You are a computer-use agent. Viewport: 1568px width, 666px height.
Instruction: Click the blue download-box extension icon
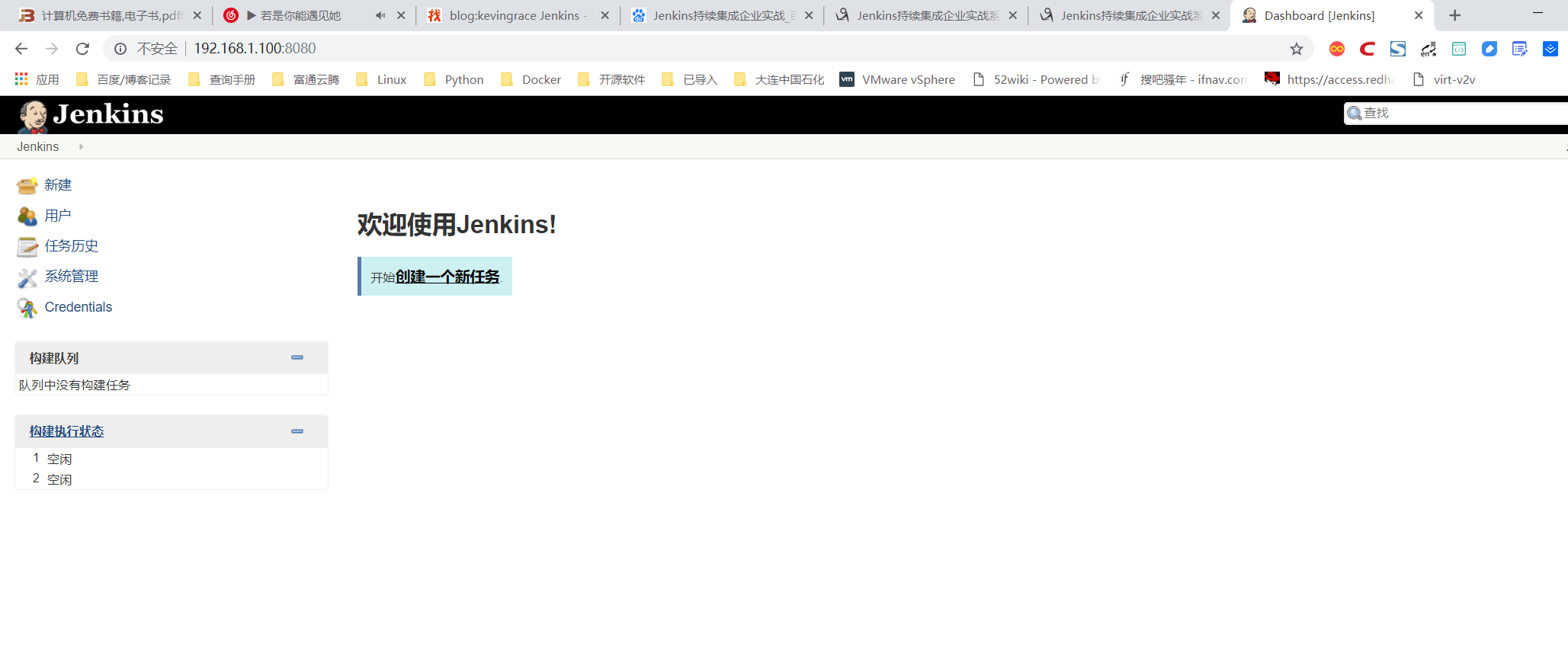pyautogui.click(x=1550, y=49)
